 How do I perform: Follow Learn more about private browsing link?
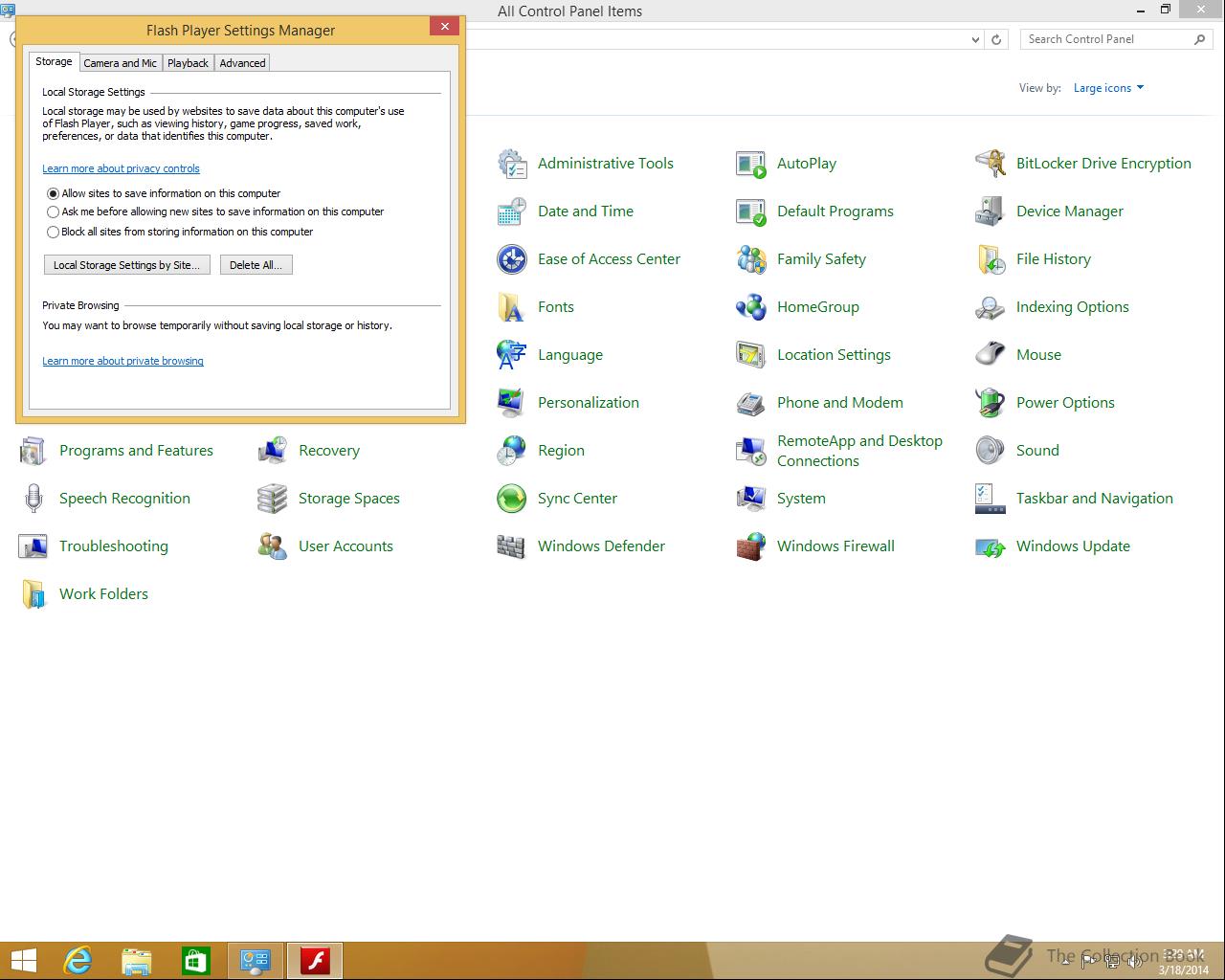tap(122, 361)
